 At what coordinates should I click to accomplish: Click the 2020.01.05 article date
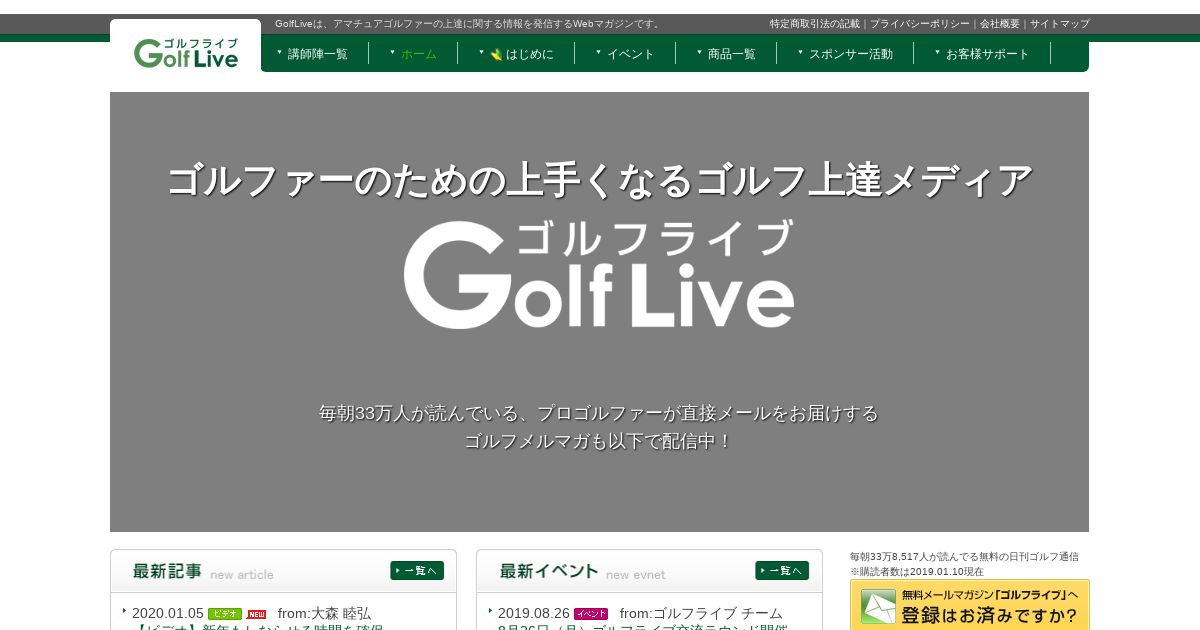pos(168,613)
